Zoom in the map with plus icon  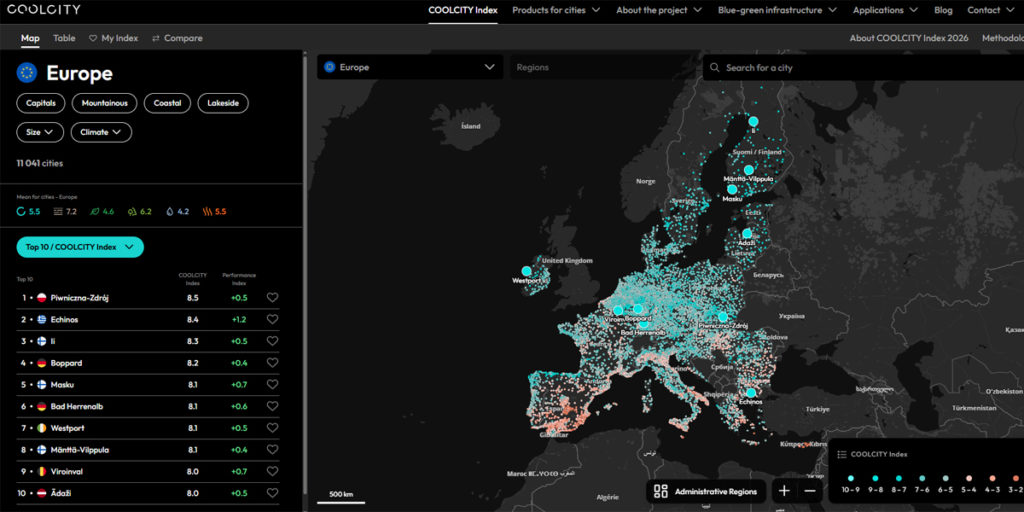tap(784, 491)
